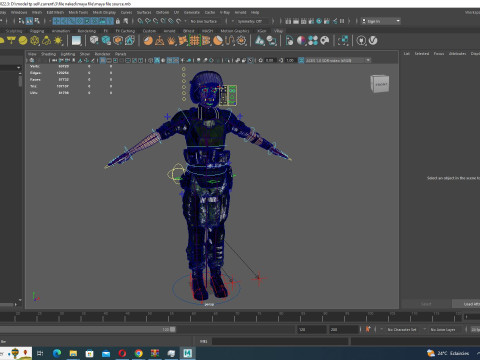
Task: Switch to the XGen shelf tab
Action: 262,31
